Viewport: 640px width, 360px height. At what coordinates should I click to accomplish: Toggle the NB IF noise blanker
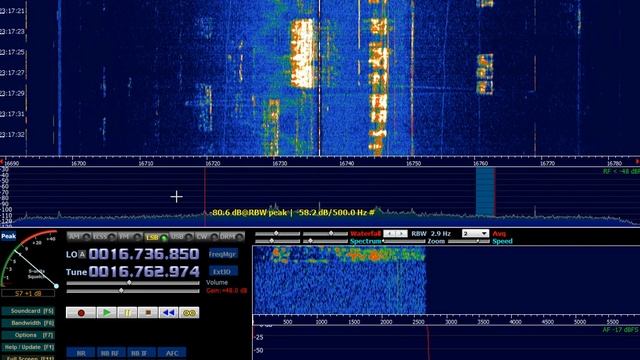pyautogui.click(x=141, y=353)
